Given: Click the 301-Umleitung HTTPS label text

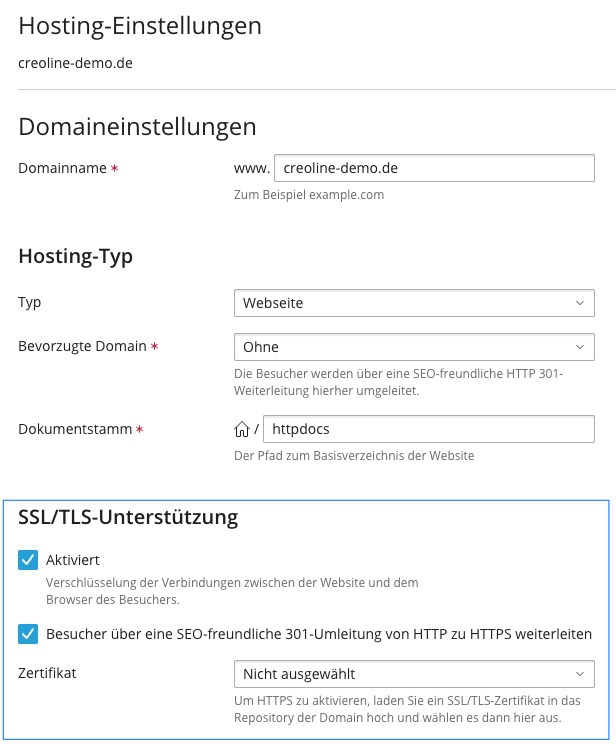Looking at the screenshot, I should point(319,634).
